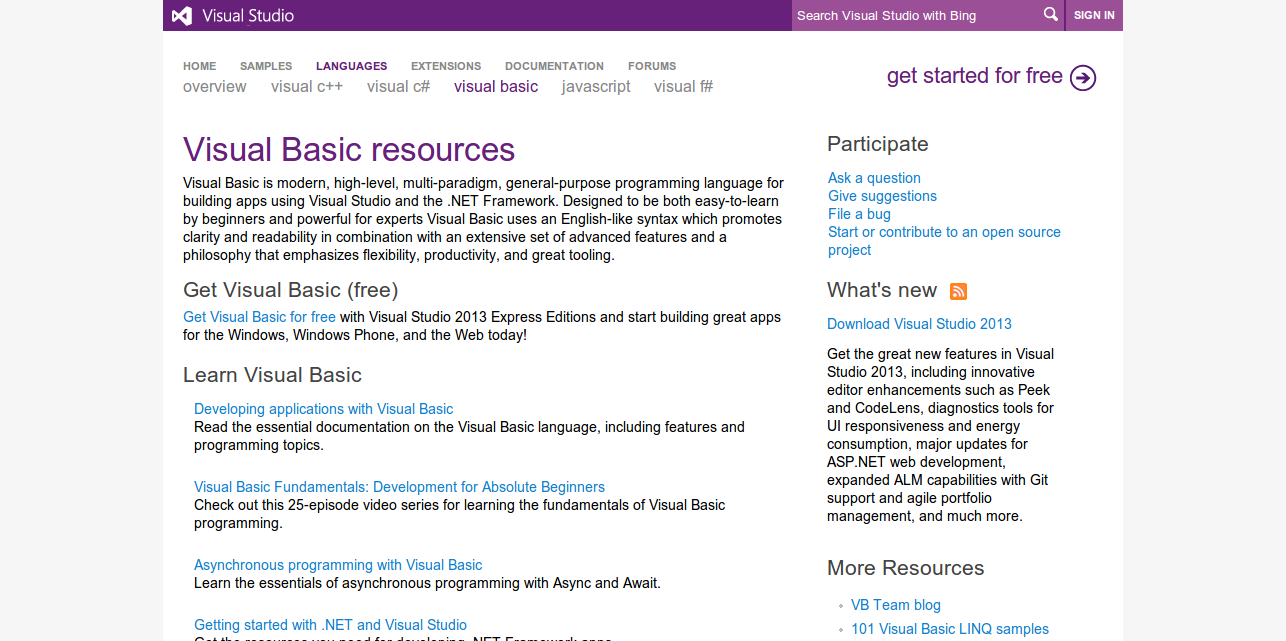Open the SAMPLES menu
1286x641 pixels.
(266, 66)
